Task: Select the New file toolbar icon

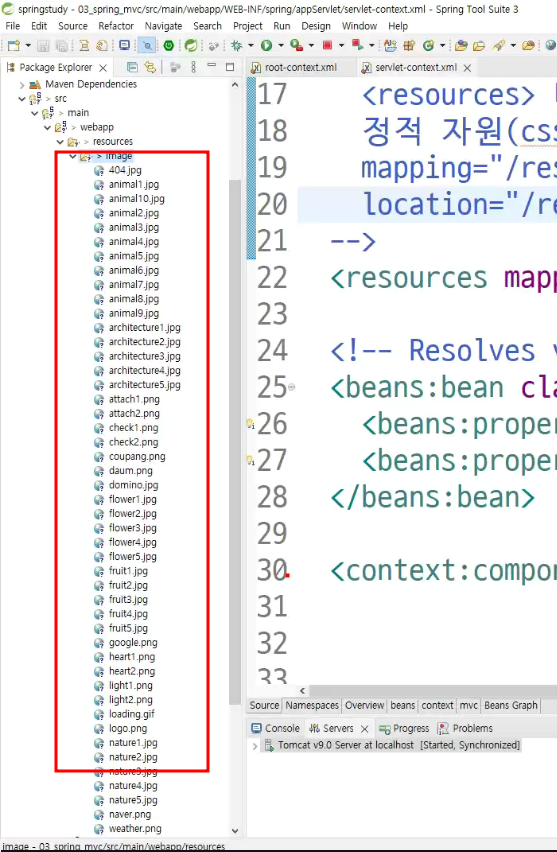Action: coord(13,46)
